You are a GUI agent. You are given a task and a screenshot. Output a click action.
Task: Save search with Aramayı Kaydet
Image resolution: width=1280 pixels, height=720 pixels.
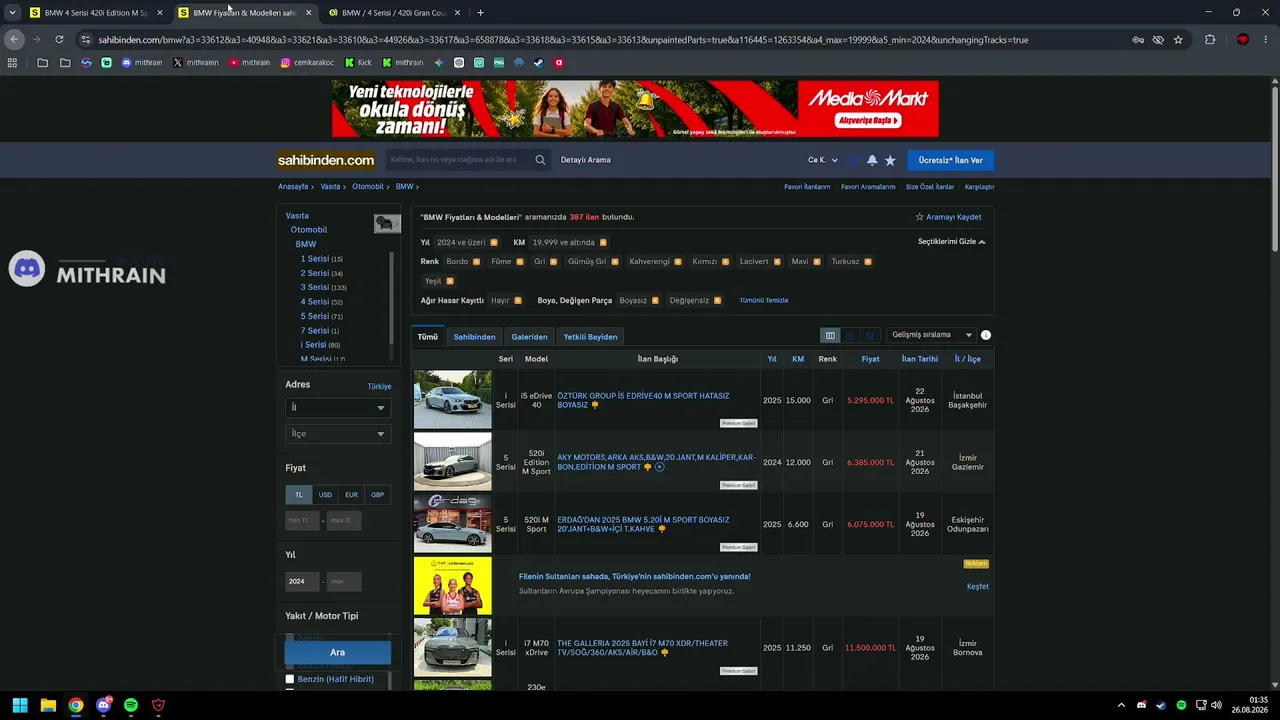click(948, 217)
